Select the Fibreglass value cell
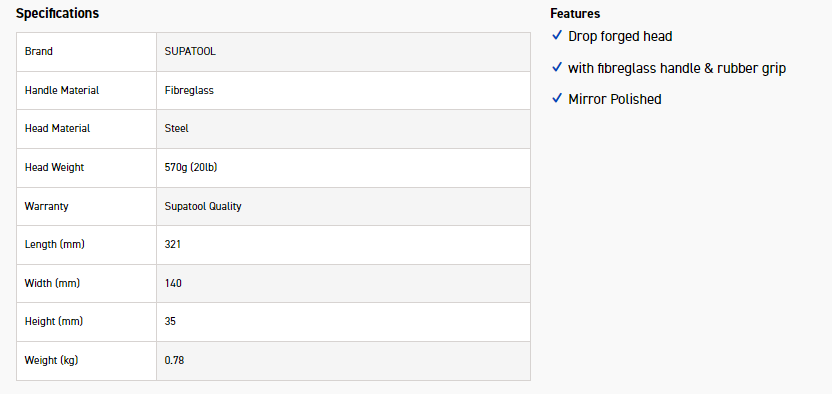Screen dimensions: 832x394 [x=343, y=91]
